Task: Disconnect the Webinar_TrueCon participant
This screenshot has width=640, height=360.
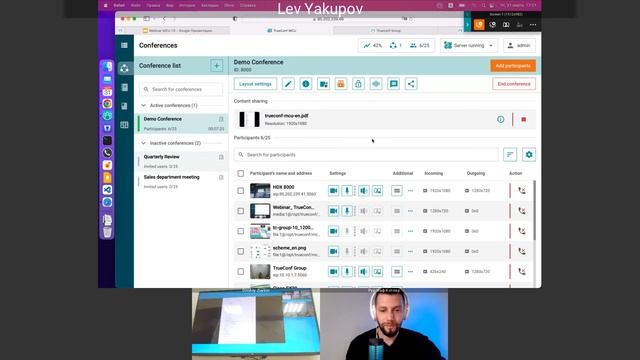Action: point(522,211)
